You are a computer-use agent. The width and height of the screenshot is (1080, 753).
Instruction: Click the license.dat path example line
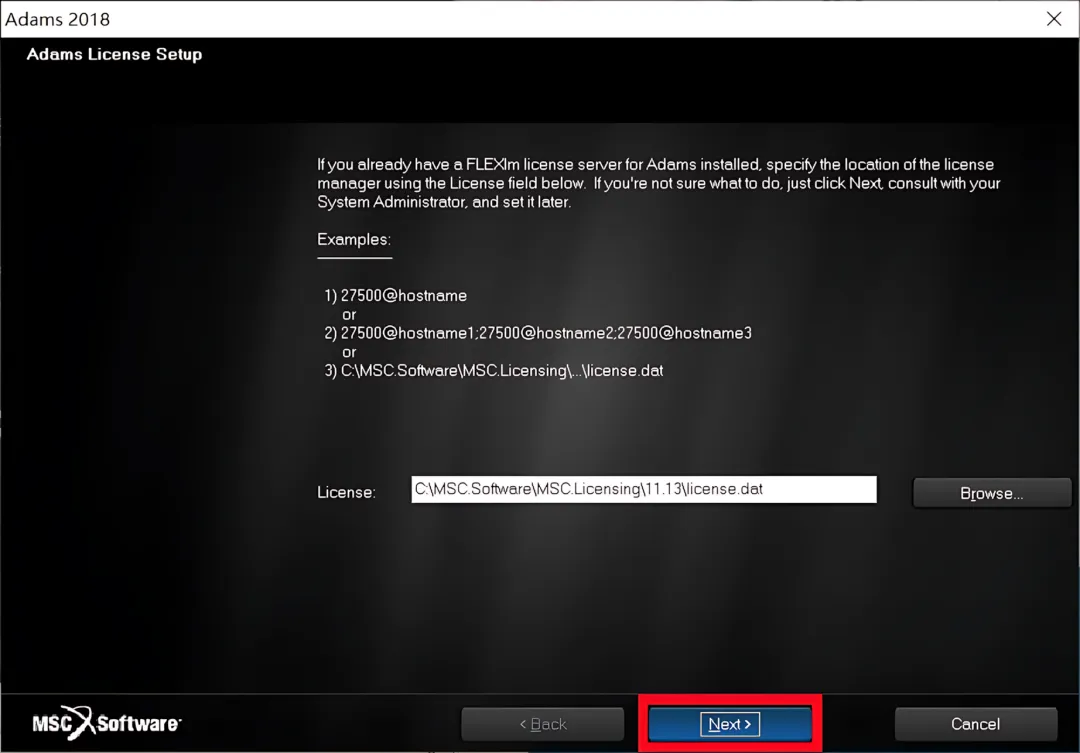[x=494, y=371]
